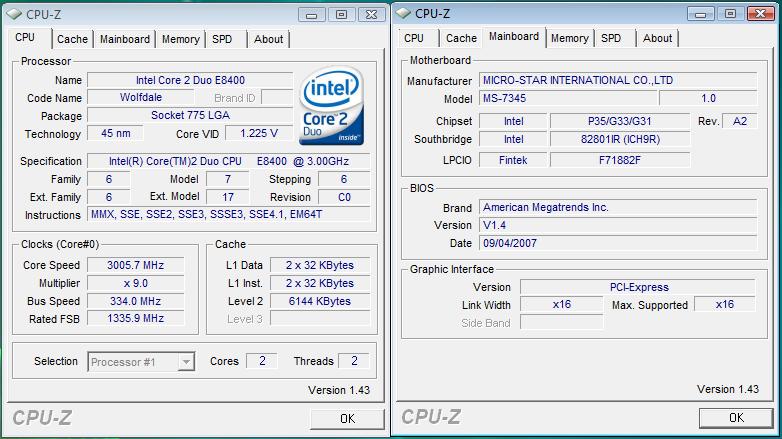Maximize the left CPU-Z window
Image resolution: width=782 pixels, height=439 pixels.
point(341,15)
